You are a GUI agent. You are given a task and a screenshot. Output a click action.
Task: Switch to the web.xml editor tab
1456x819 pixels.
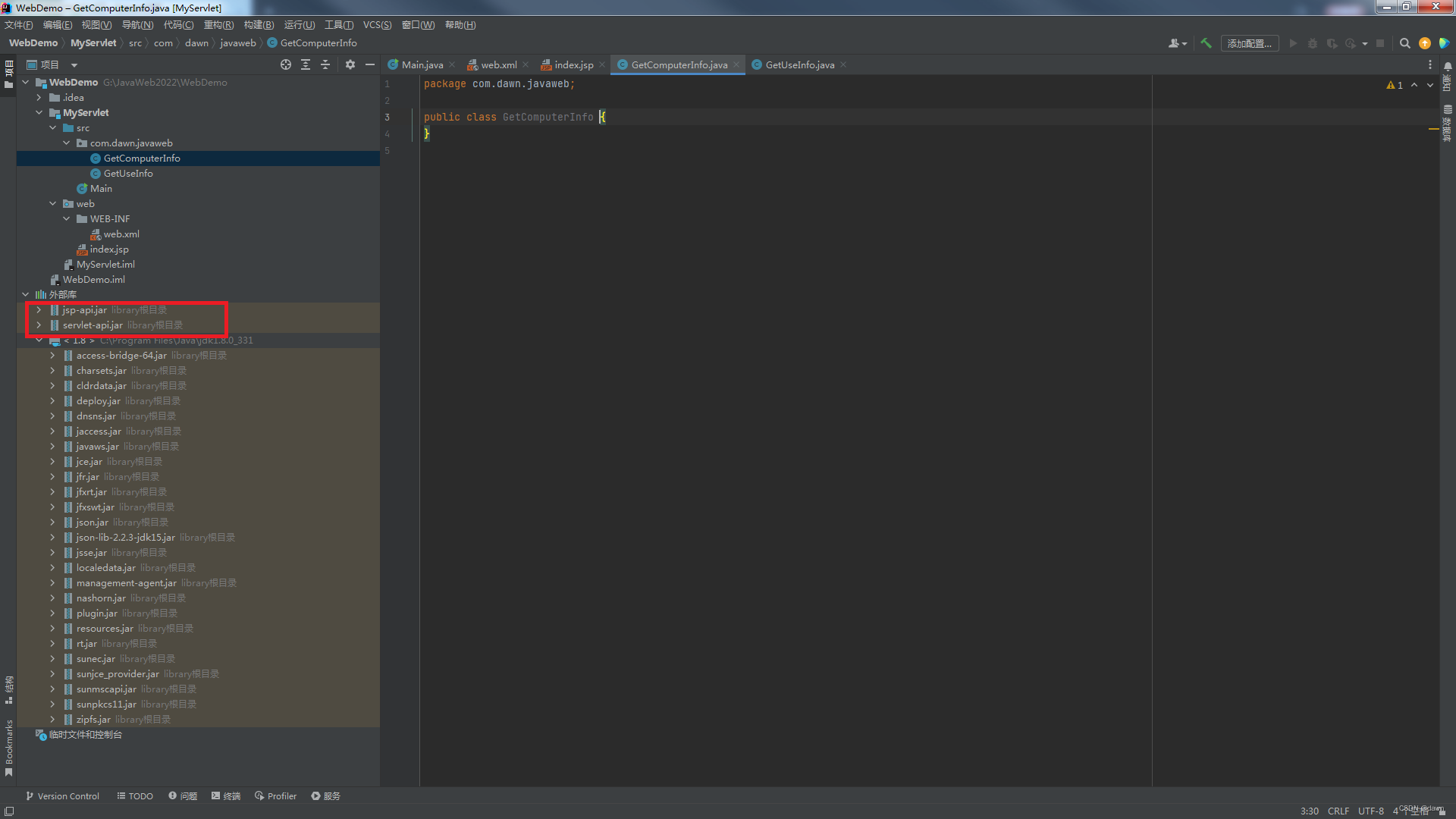click(x=498, y=65)
